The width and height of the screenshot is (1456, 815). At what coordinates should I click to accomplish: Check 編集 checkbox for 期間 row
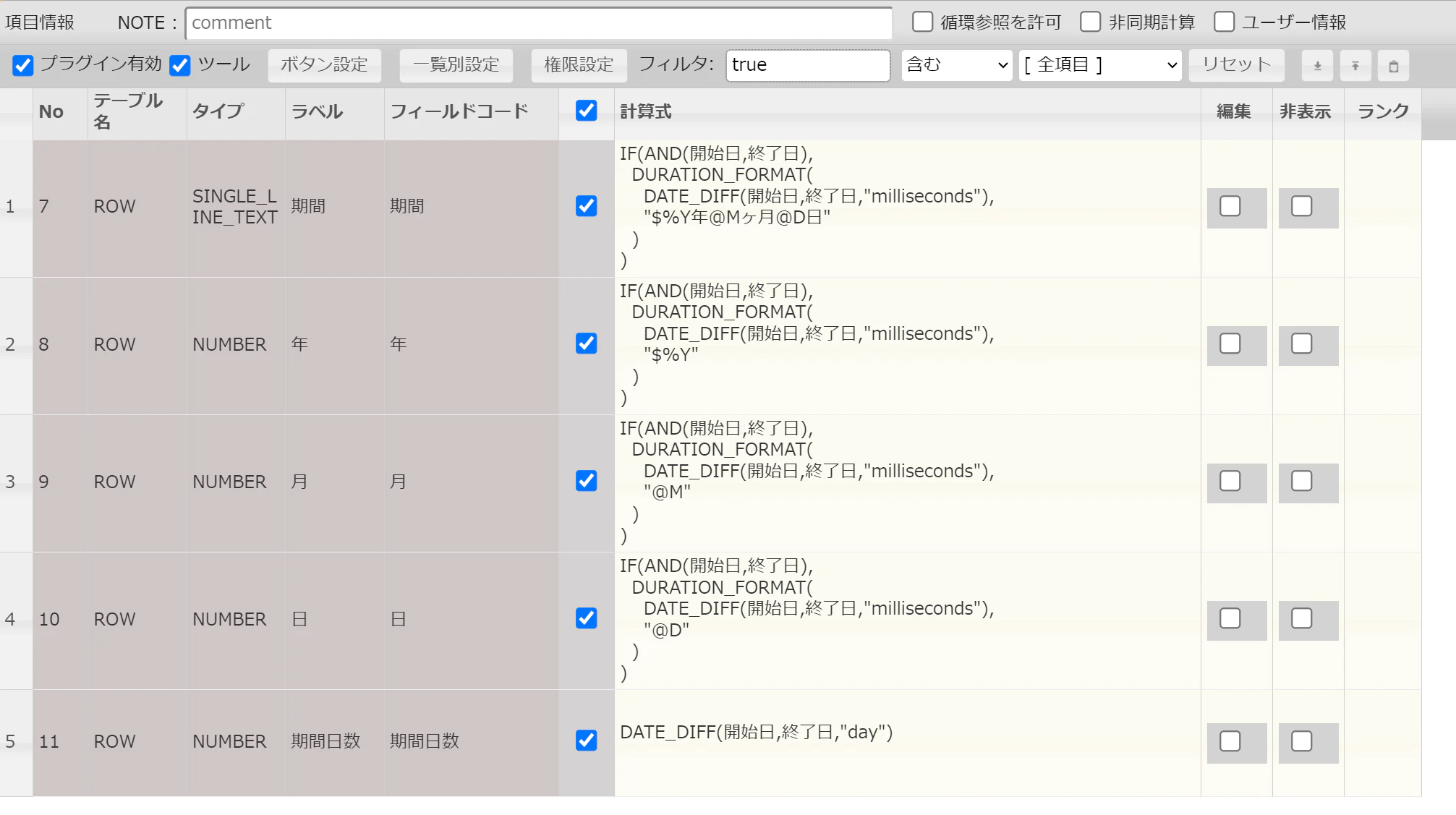point(1230,206)
